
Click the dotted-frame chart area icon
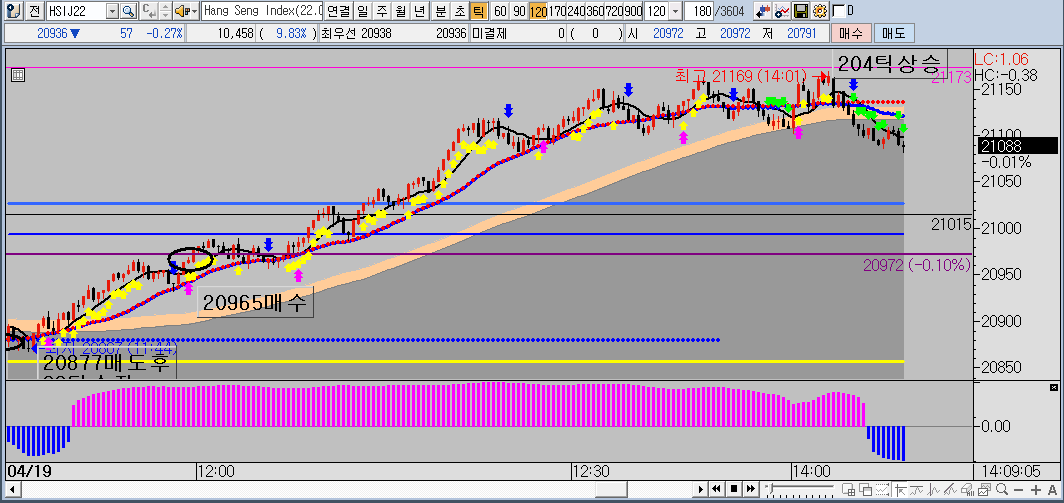click(883, 489)
